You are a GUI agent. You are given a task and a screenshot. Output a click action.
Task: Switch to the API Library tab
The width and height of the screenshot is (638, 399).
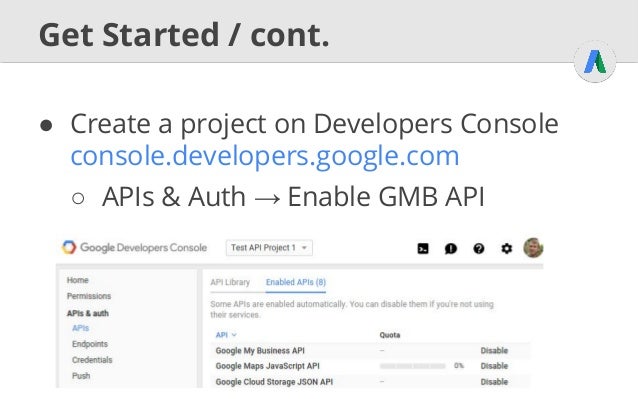230,282
